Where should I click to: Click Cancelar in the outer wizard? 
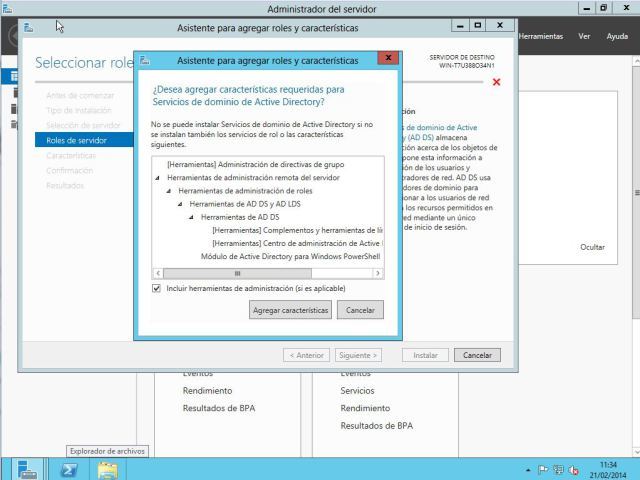coord(477,355)
